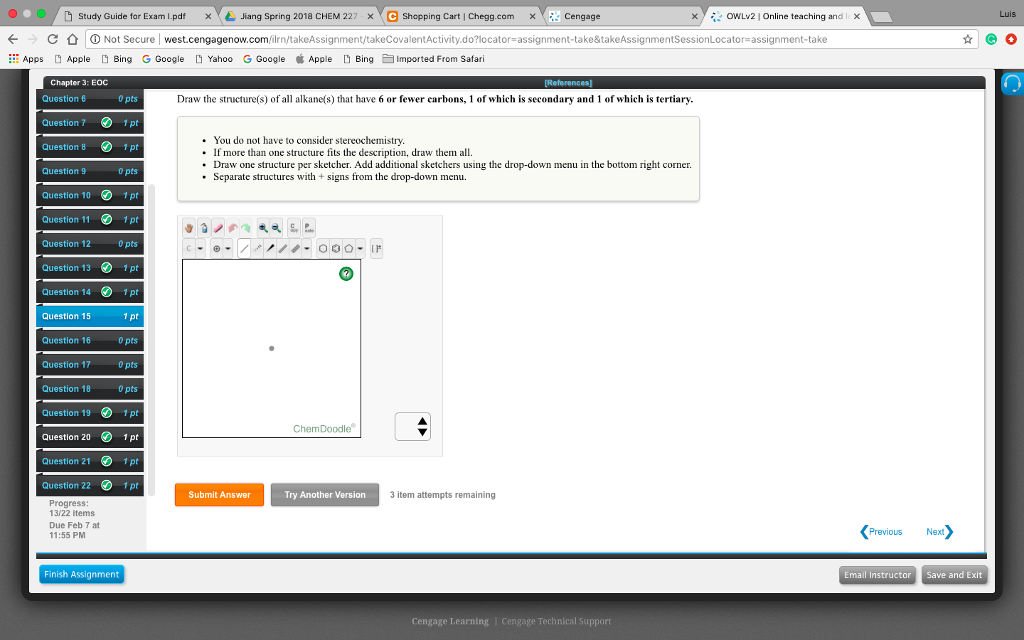Click the Try Another Version button

click(x=325, y=495)
